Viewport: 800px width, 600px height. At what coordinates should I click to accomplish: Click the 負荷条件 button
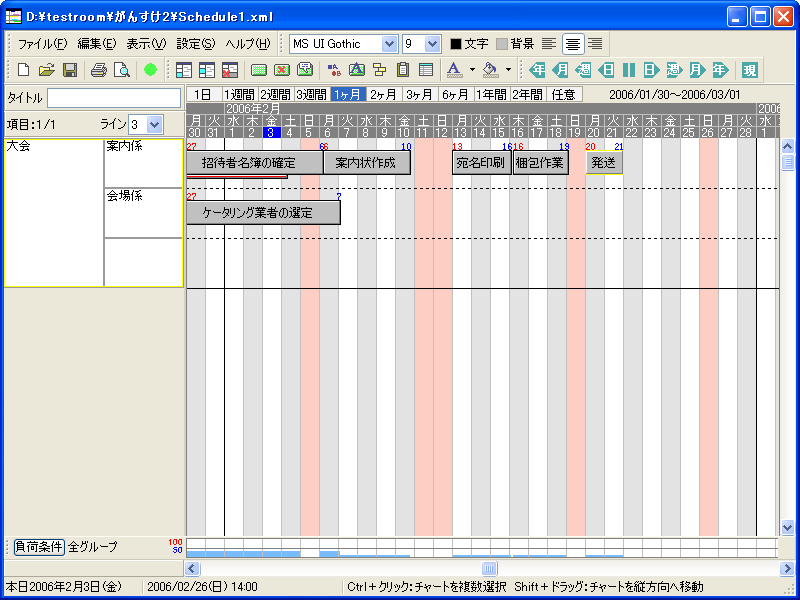(39, 547)
